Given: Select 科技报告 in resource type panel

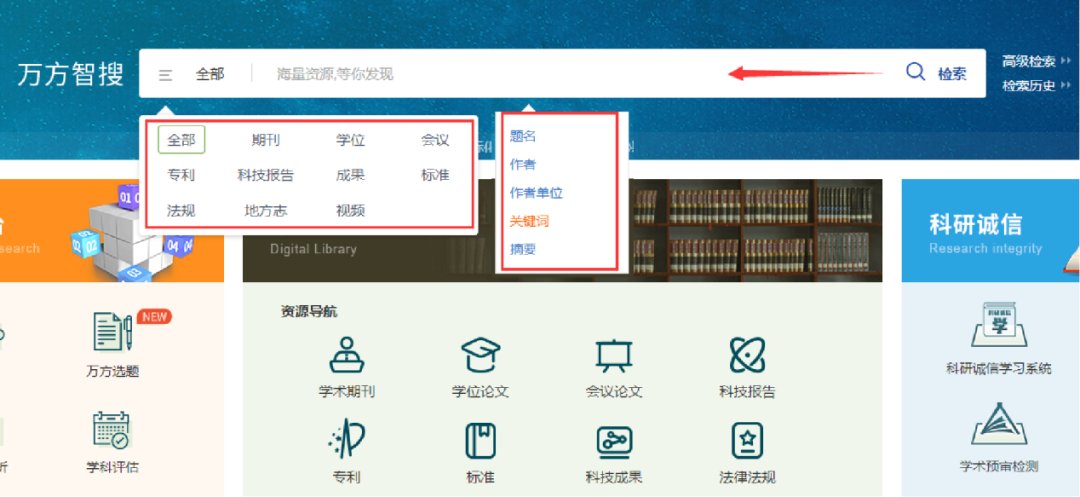Looking at the screenshot, I should point(266,176).
